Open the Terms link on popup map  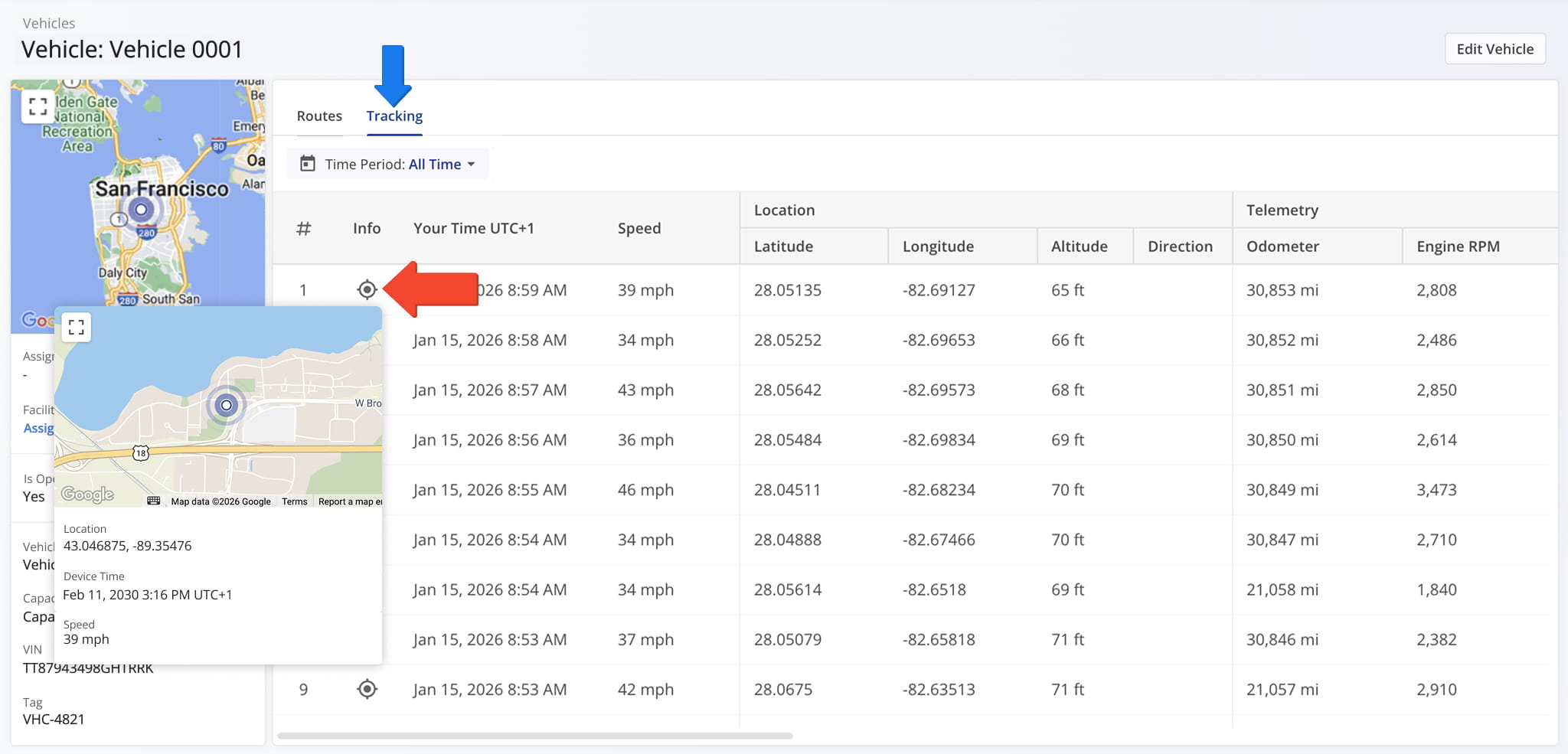[294, 501]
